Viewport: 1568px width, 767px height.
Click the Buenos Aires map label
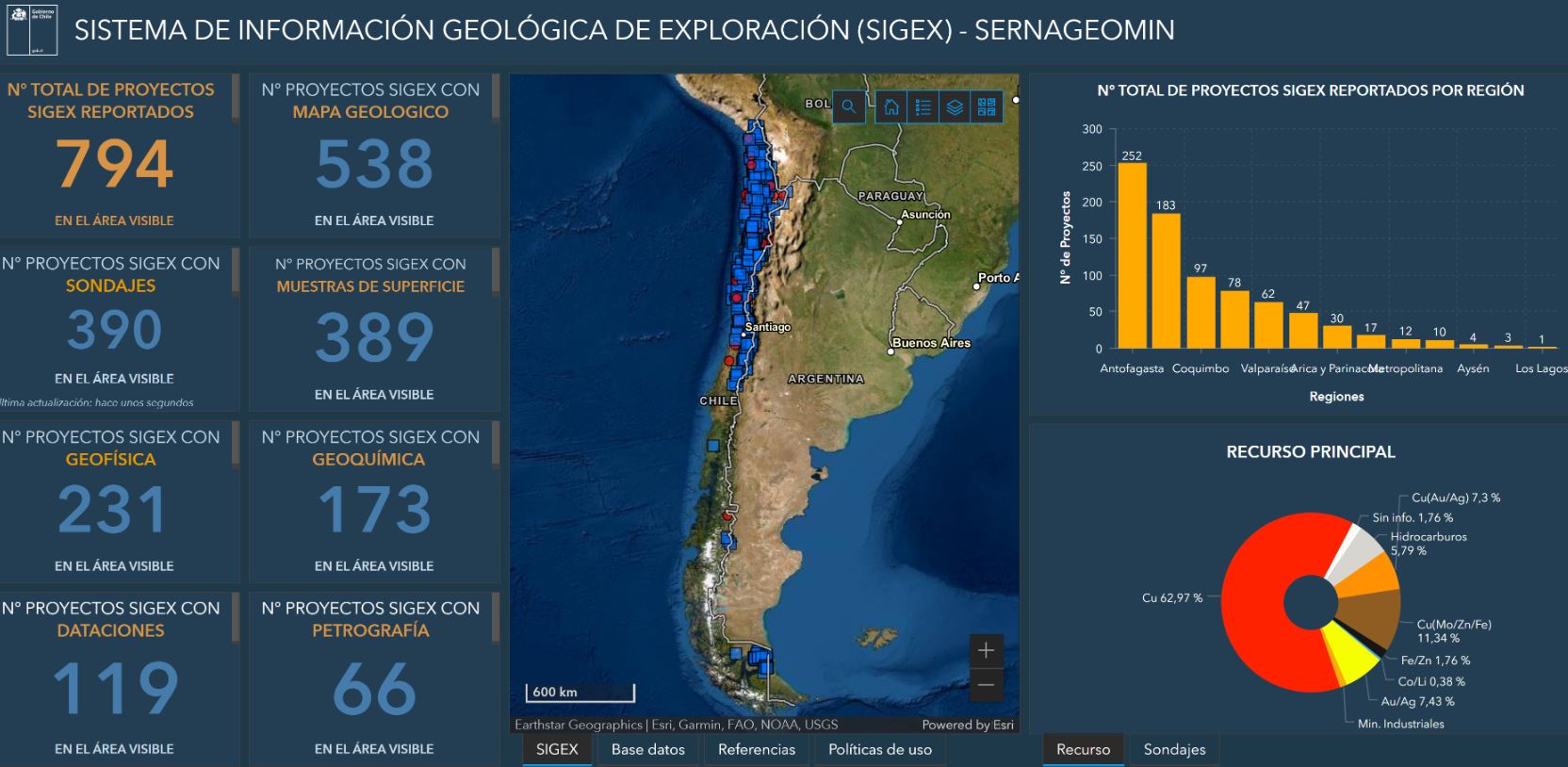931,343
